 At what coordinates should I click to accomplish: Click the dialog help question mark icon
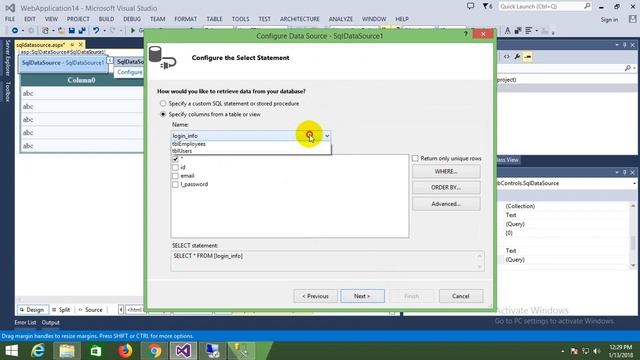(466, 34)
